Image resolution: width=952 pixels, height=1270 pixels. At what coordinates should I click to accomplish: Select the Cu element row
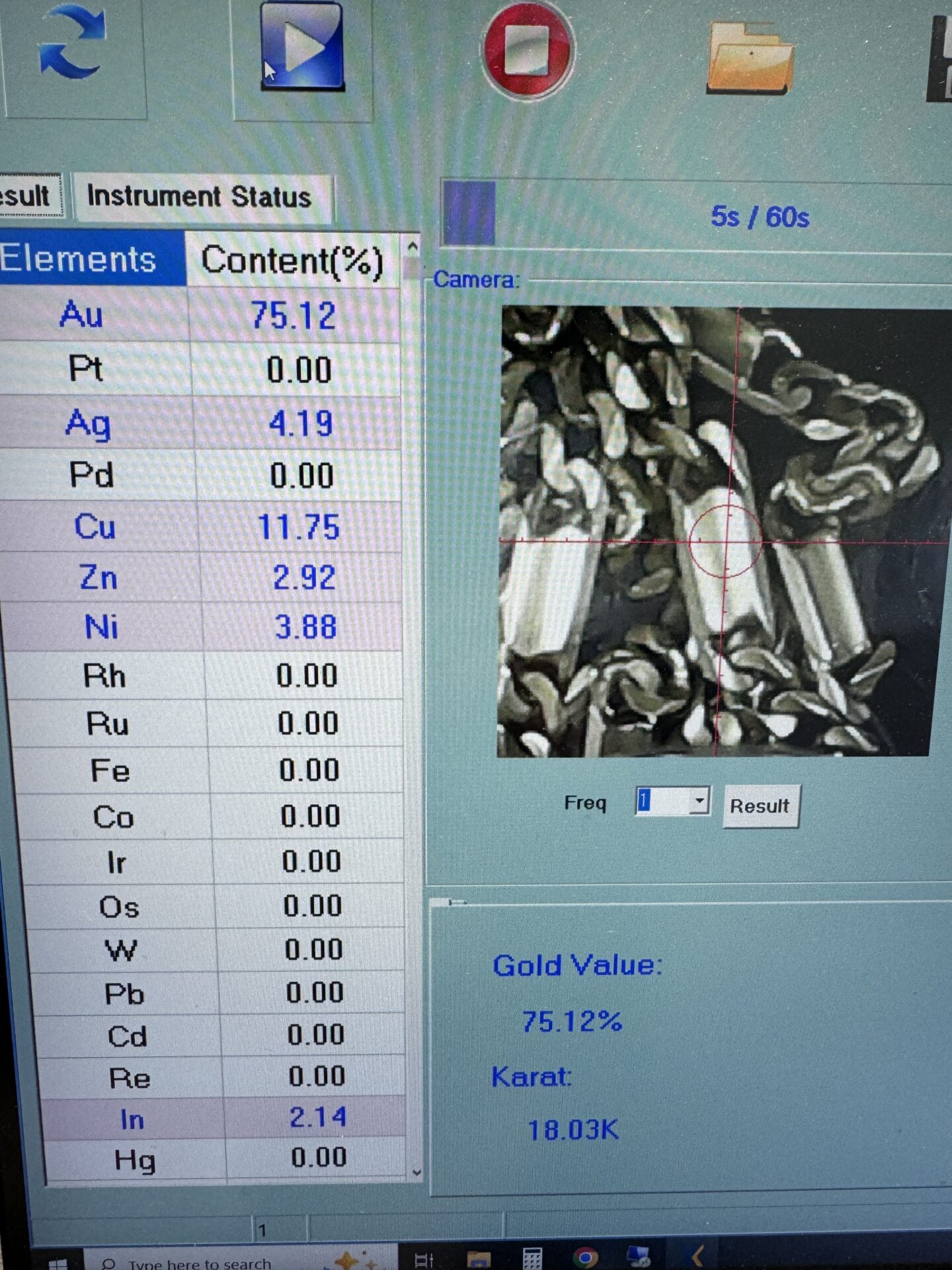click(x=202, y=527)
